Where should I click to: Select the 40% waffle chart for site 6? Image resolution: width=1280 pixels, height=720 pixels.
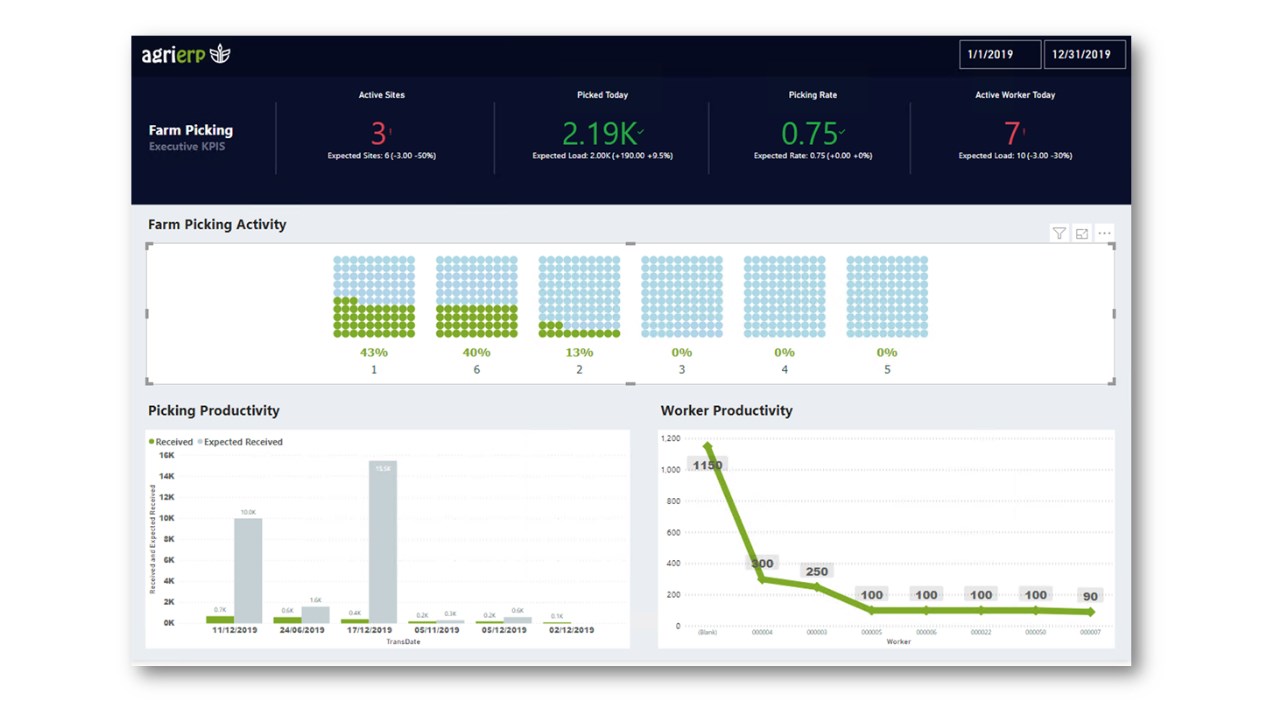477,297
